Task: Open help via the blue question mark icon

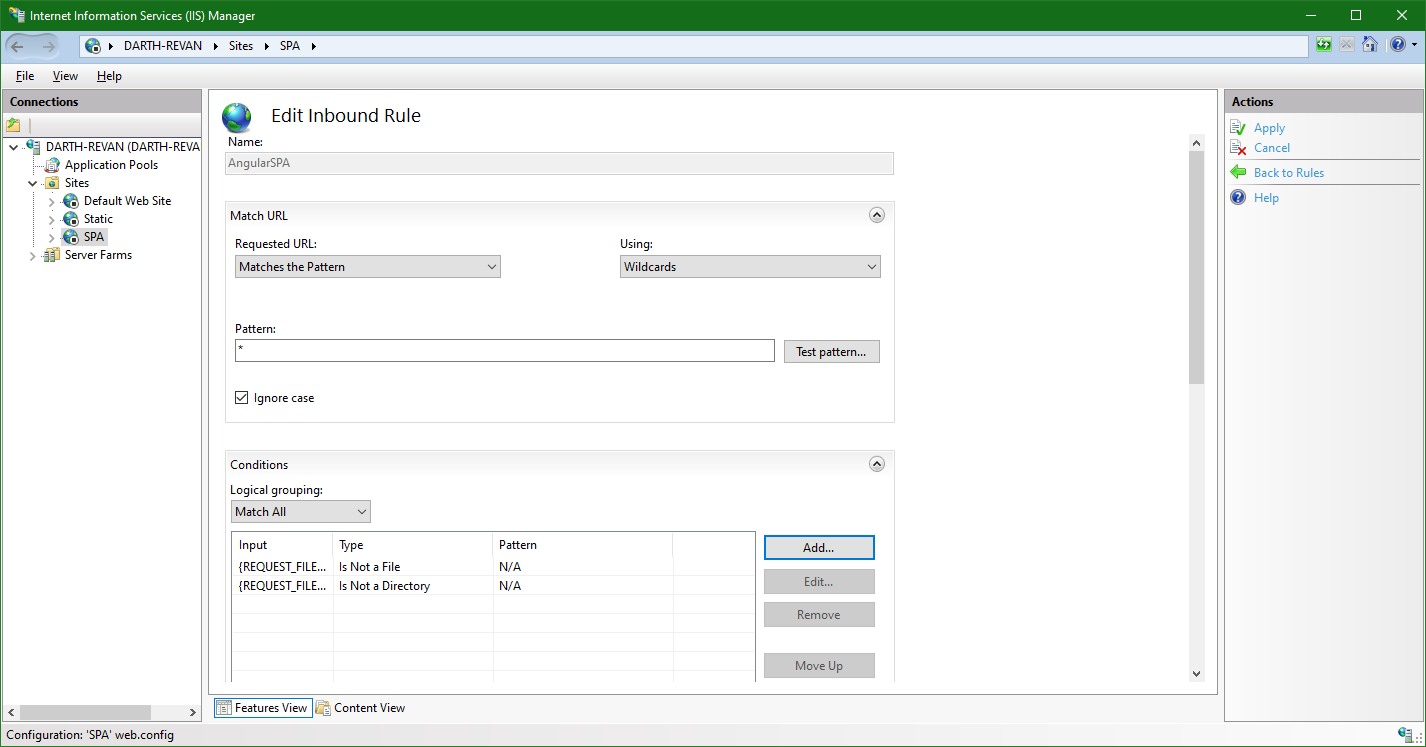Action: (x=1397, y=44)
